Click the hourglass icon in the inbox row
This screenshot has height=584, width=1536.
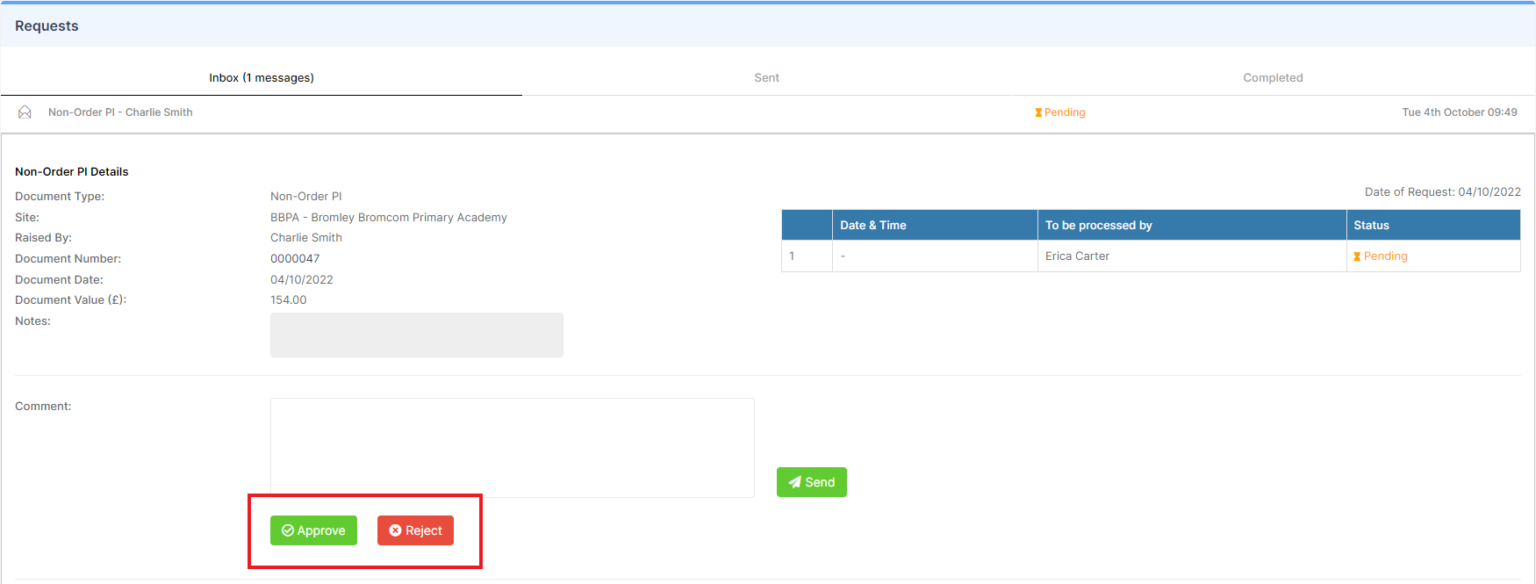(x=1038, y=113)
